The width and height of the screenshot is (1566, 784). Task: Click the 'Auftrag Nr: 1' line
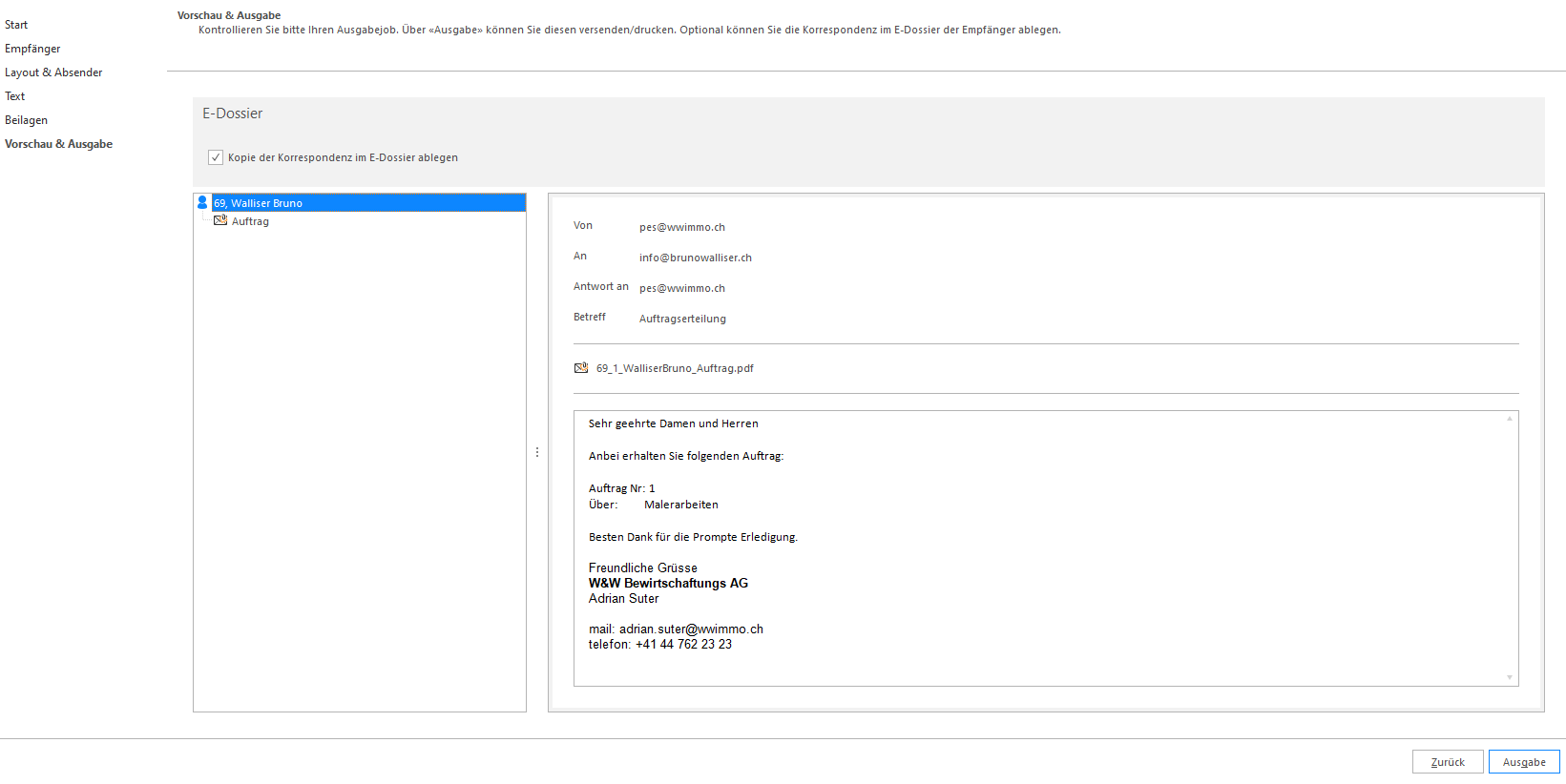click(x=622, y=488)
